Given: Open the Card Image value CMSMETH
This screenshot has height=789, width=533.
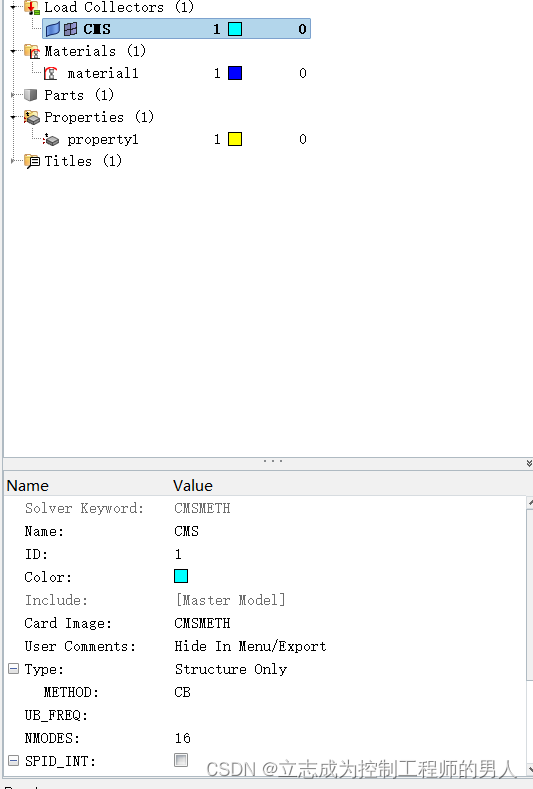Looking at the screenshot, I should [x=202, y=623].
